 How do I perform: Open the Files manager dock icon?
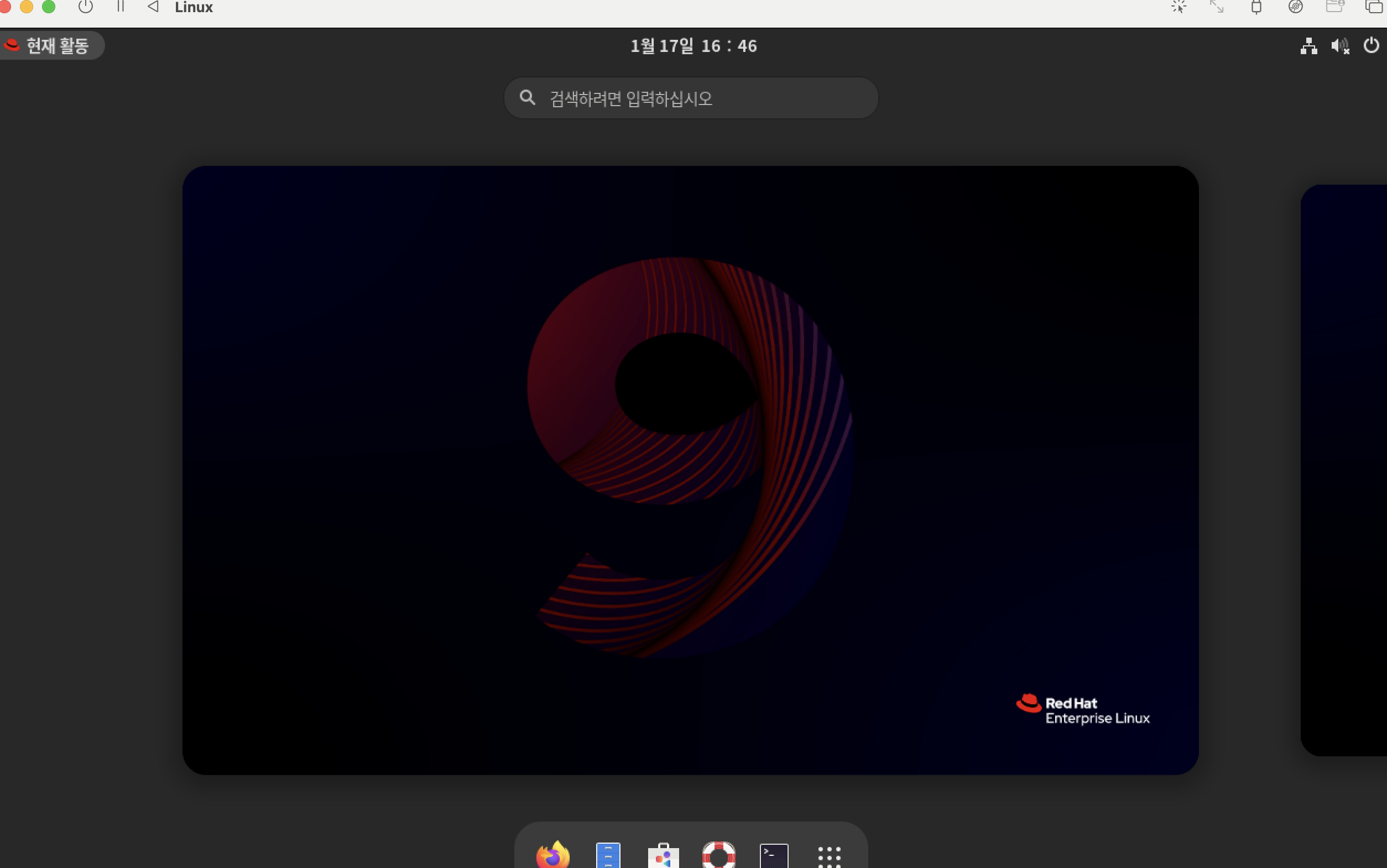tap(608, 855)
